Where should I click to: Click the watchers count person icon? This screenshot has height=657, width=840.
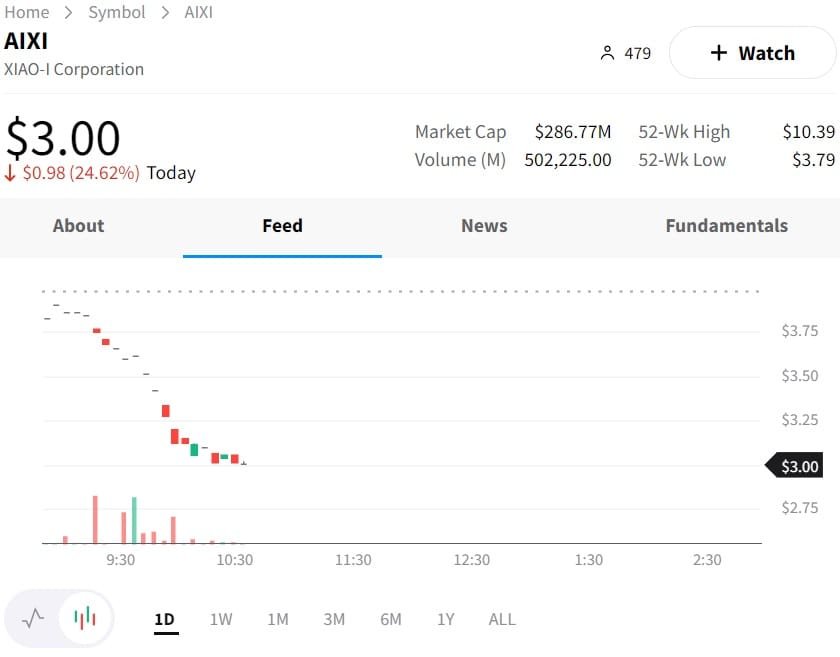tap(607, 53)
